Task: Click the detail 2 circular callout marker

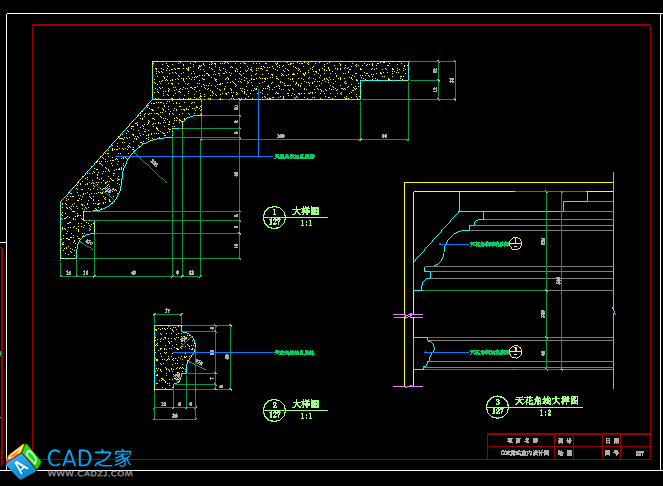Action: [274, 408]
